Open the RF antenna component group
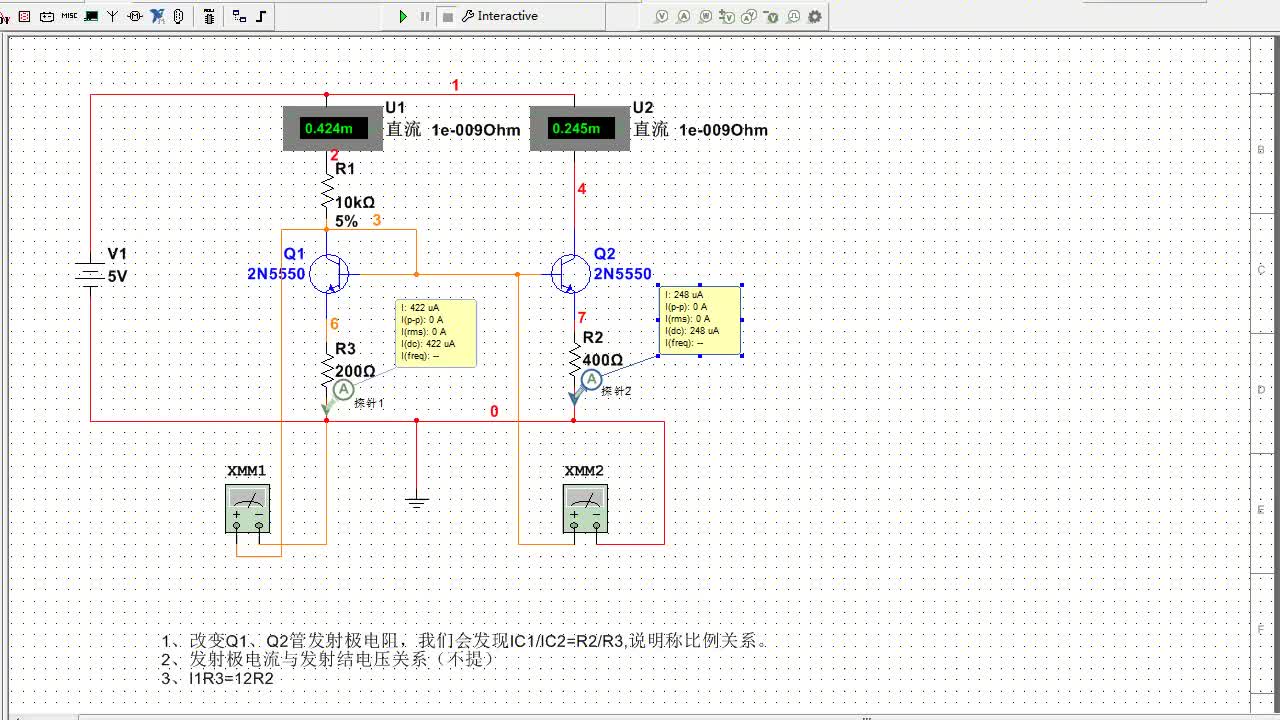 click(x=113, y=16)
